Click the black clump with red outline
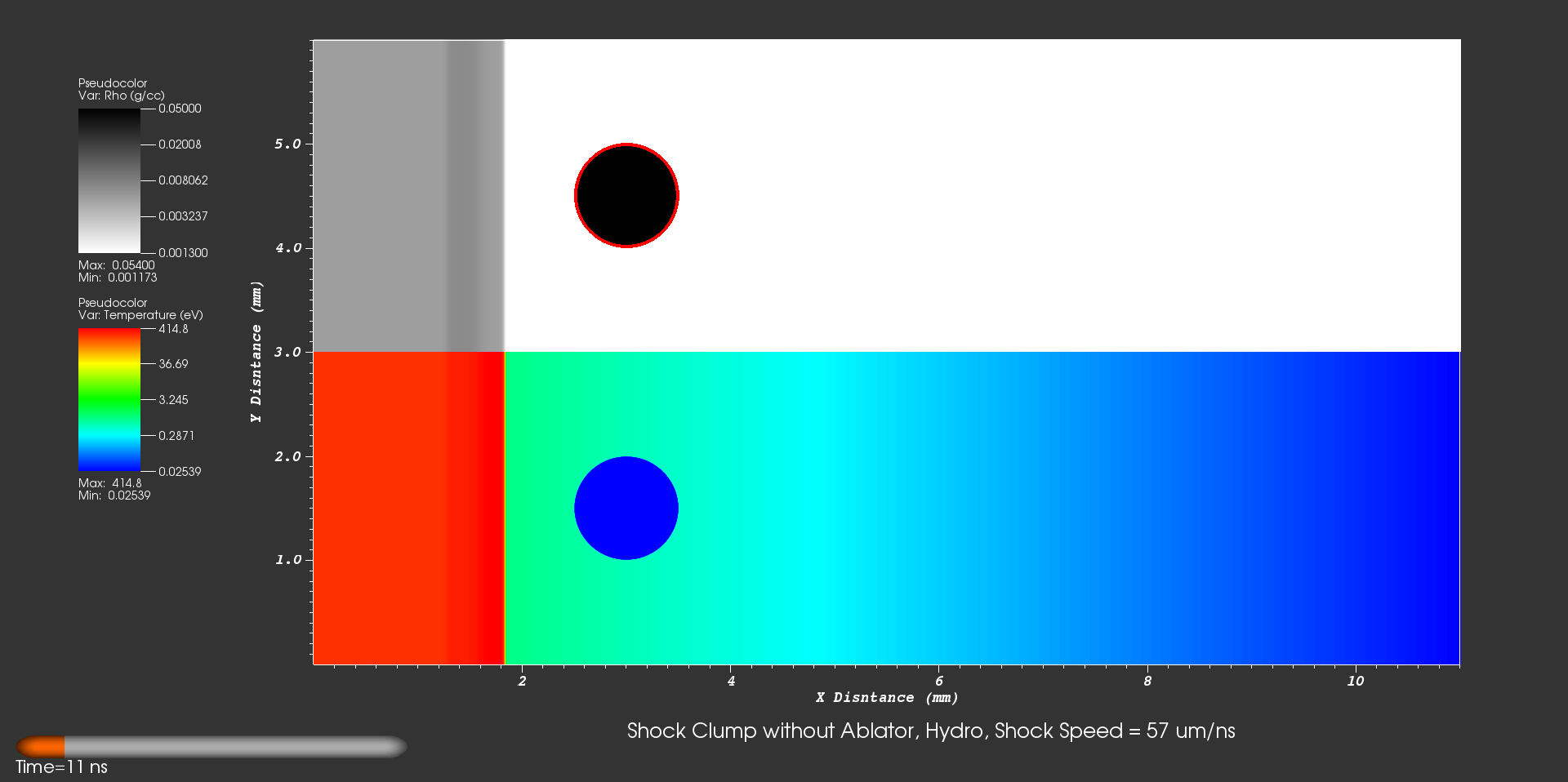This screenshot has height=782, width=1568. tap(626, 196)
